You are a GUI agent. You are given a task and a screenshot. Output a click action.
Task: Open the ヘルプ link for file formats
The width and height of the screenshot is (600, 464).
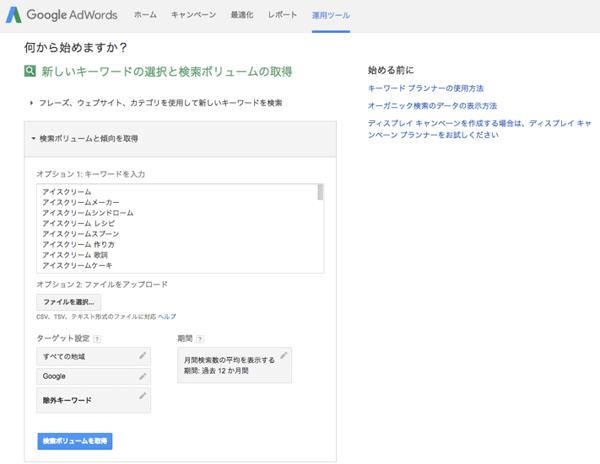click(x=167, y=316)
